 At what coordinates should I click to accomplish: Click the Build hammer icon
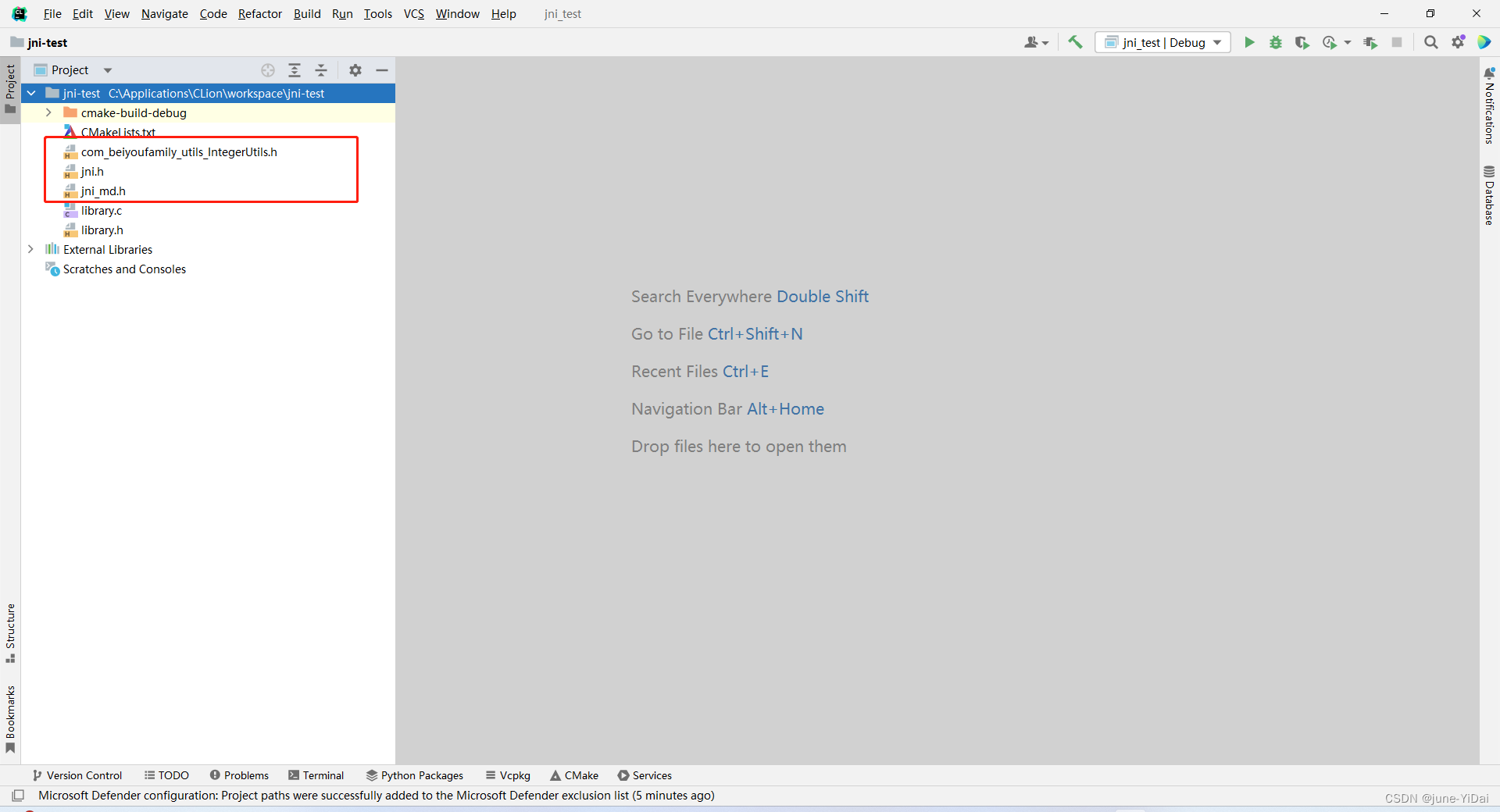[1075, 42]
